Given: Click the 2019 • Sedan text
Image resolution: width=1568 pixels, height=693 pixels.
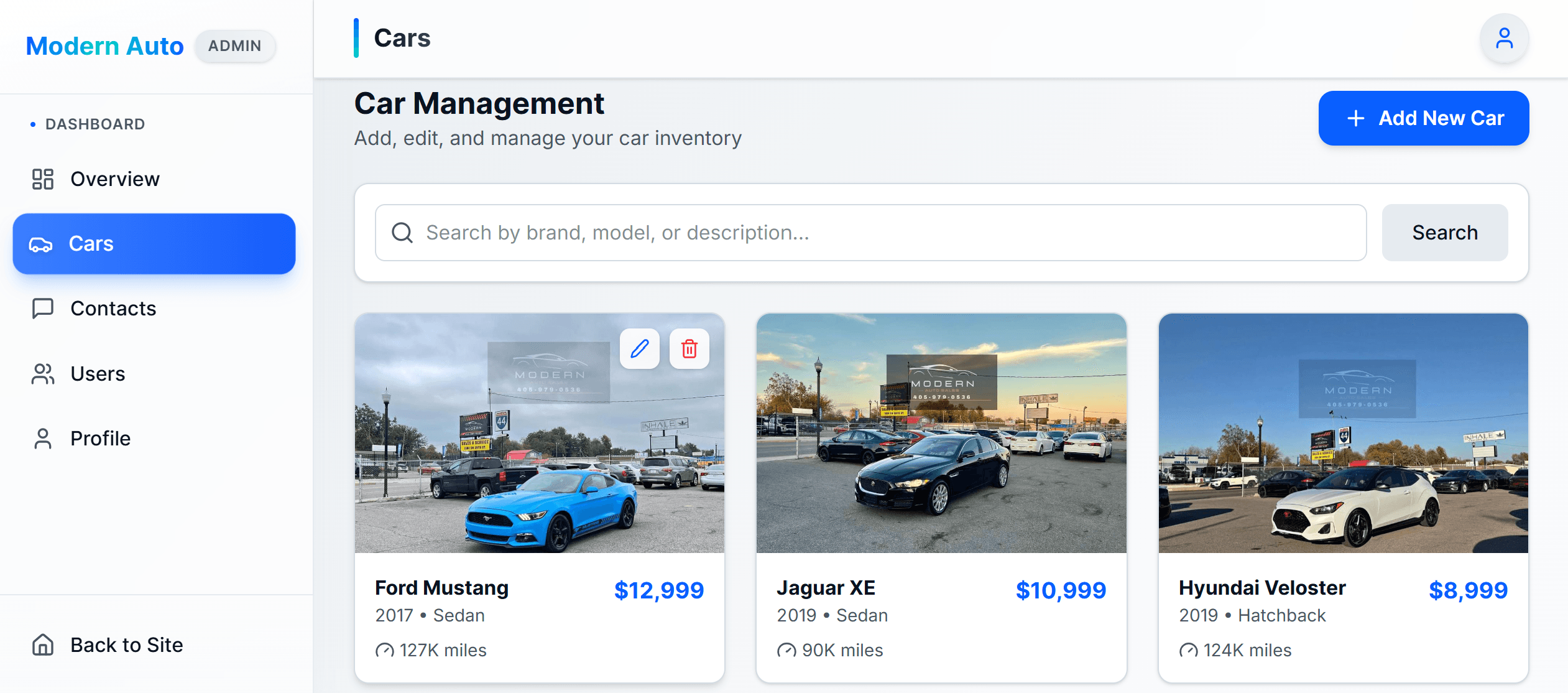Looking at the screenshot, I should point(832,616).
